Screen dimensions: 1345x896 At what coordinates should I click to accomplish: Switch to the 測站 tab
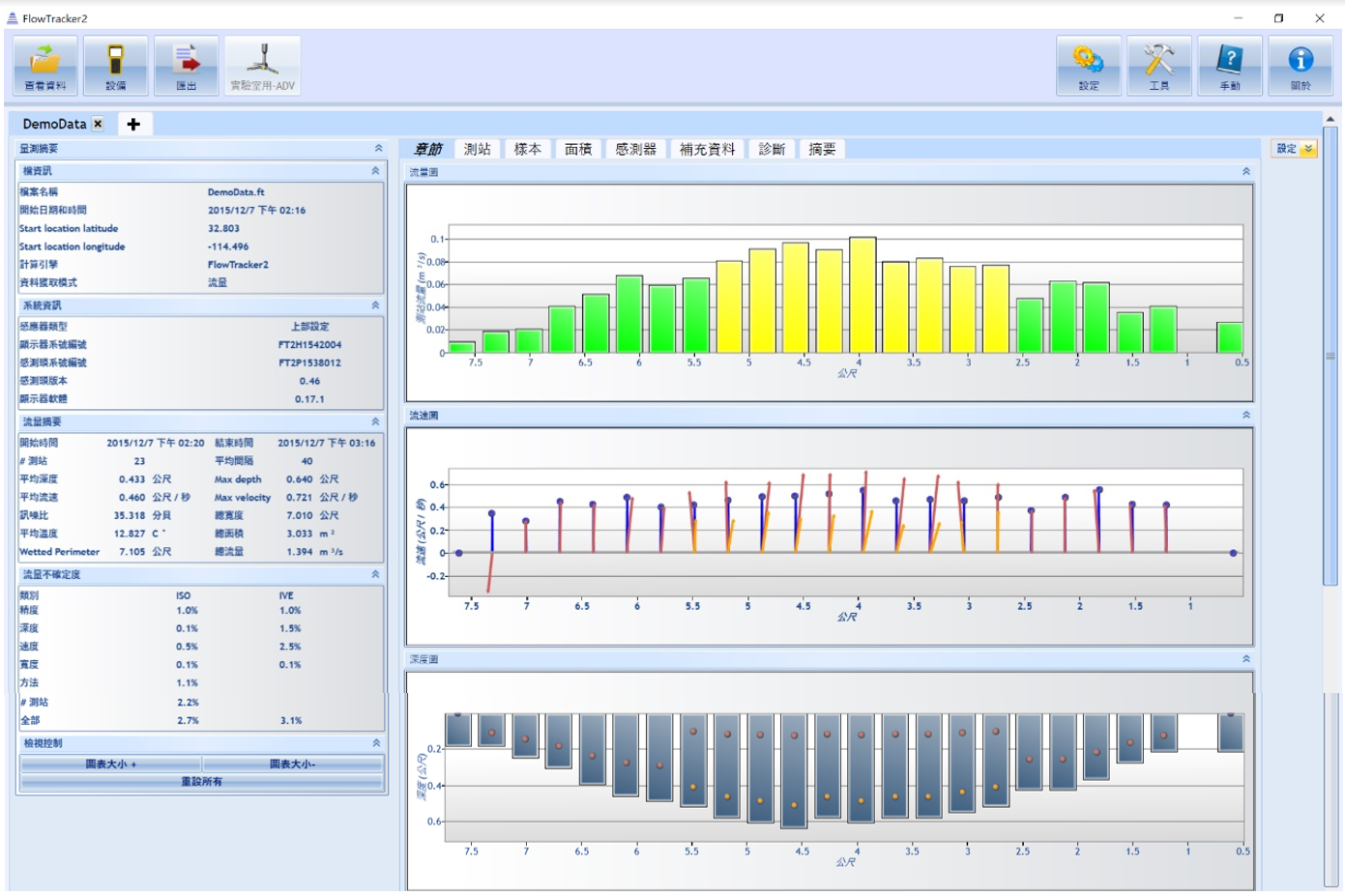477,149
